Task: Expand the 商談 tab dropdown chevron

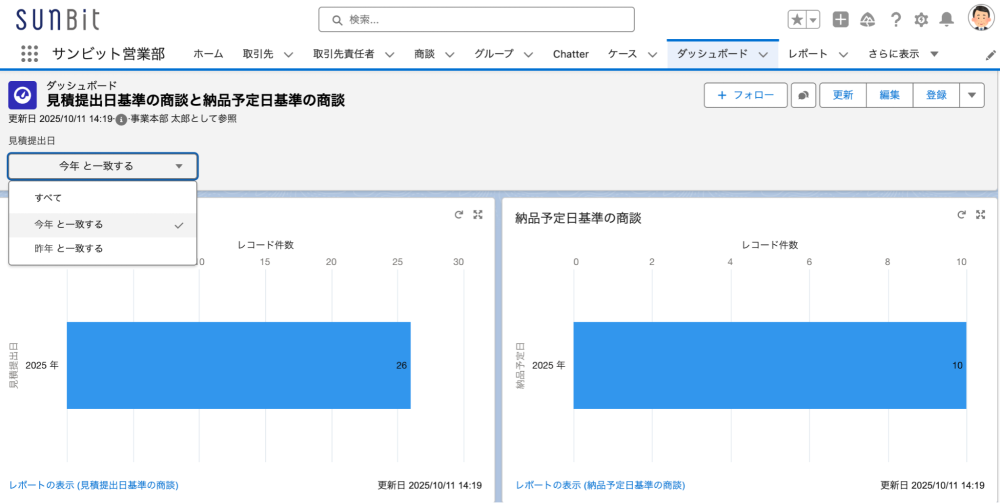Action: (x=450, y=54)
